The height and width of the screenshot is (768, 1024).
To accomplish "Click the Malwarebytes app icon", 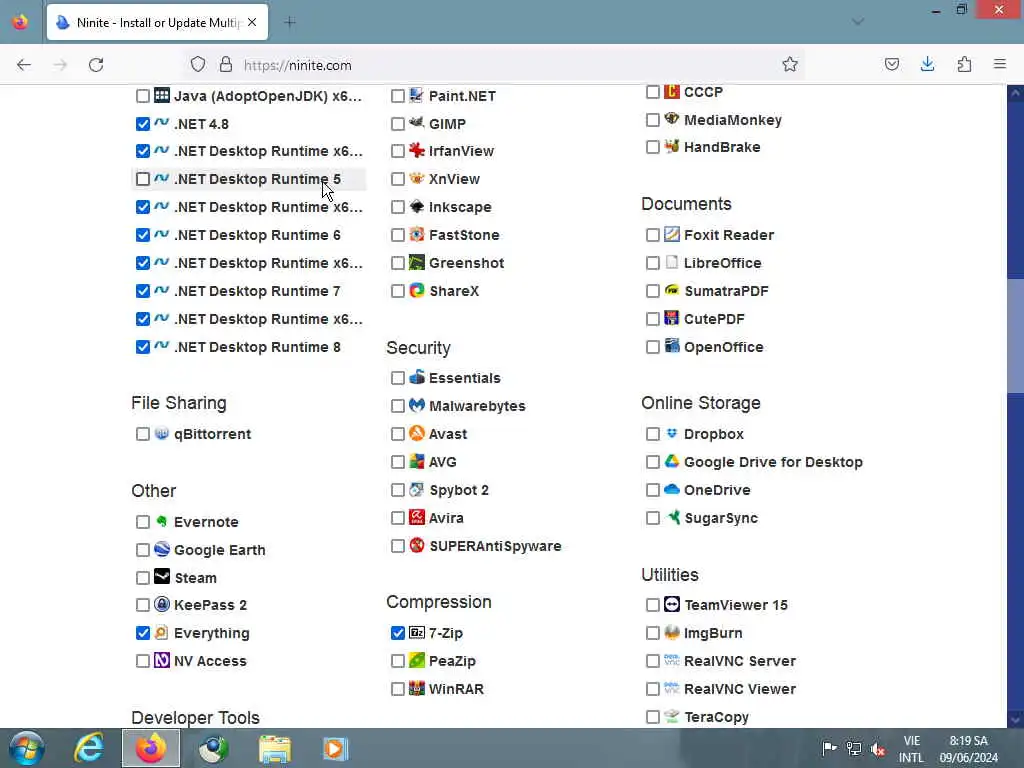I will (x=417, y=405).
